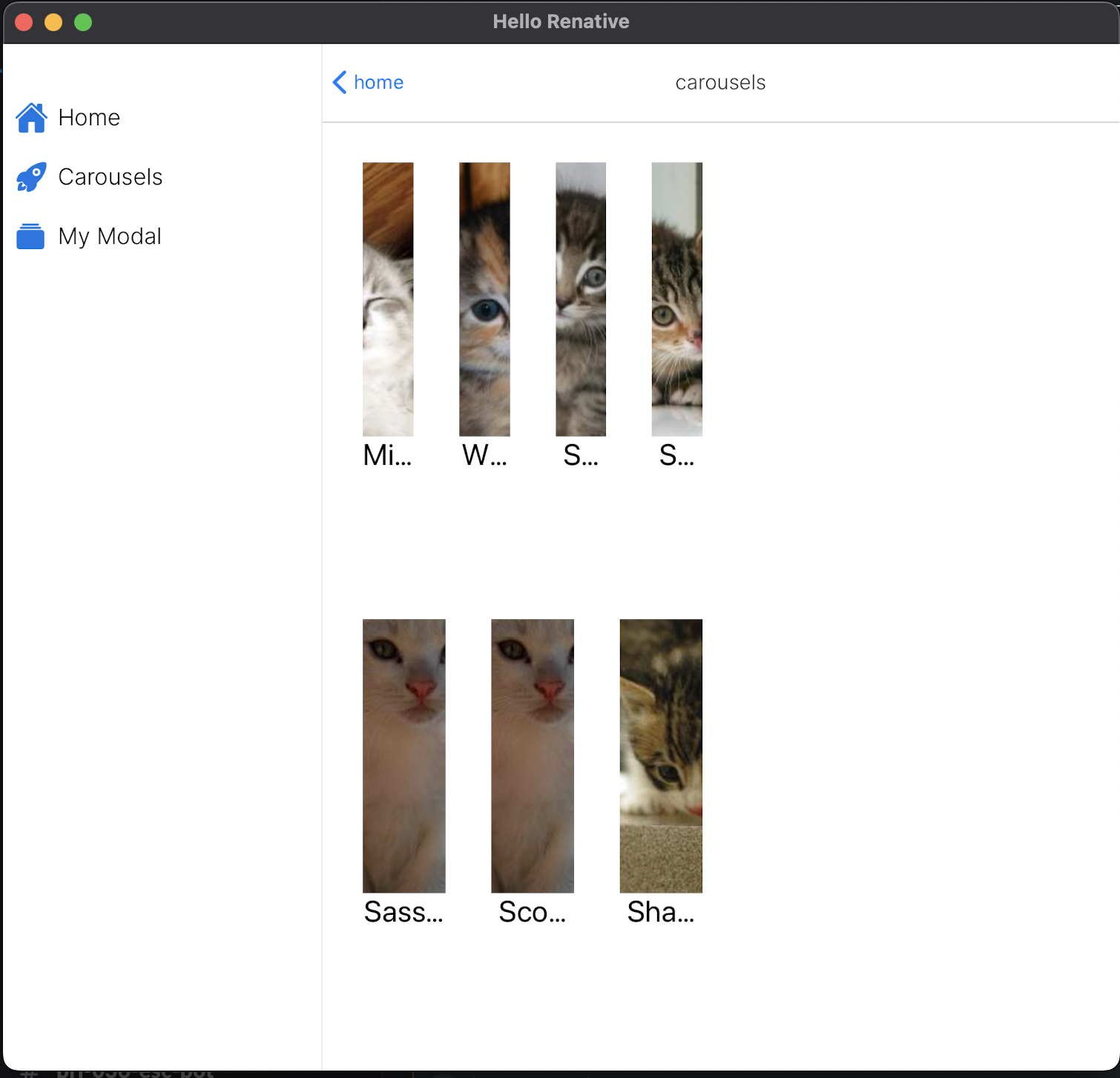Select "Home" navigation item
The width and height of the screenshot is (1120, 1078).
pyautogui.click(x=89, y=117)
